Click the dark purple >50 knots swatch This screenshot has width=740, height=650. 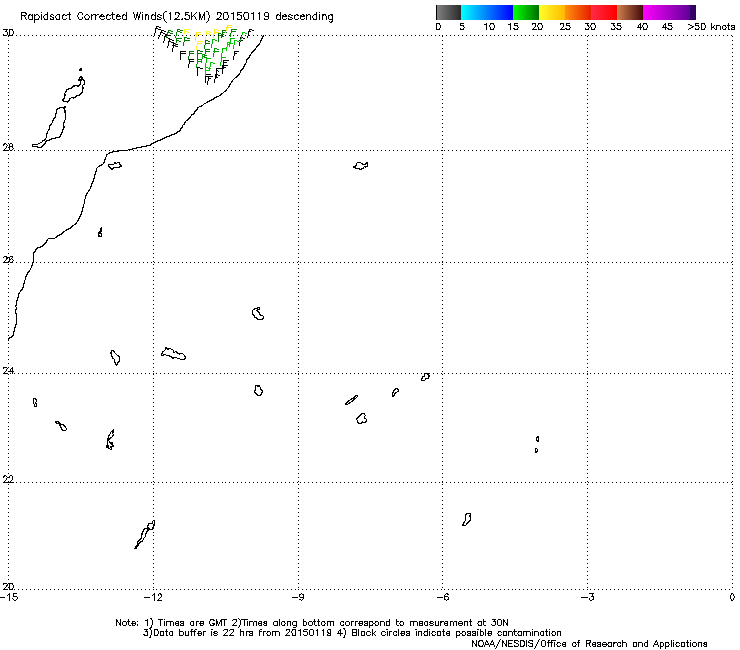692,12
